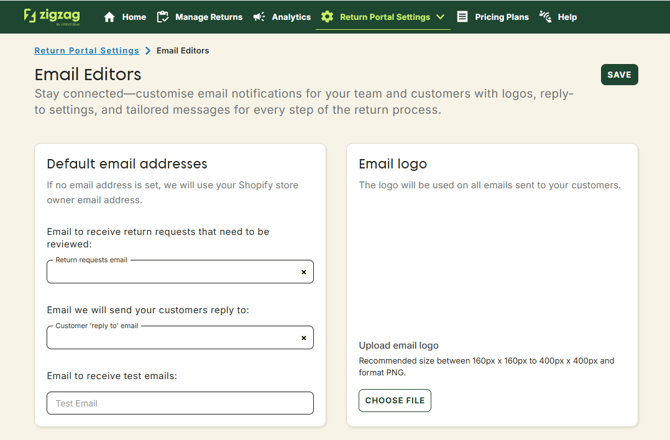670x440 pixels.
Task: Focus the Return requests email input
Action: pyautogui.click(x=170, y=272)
